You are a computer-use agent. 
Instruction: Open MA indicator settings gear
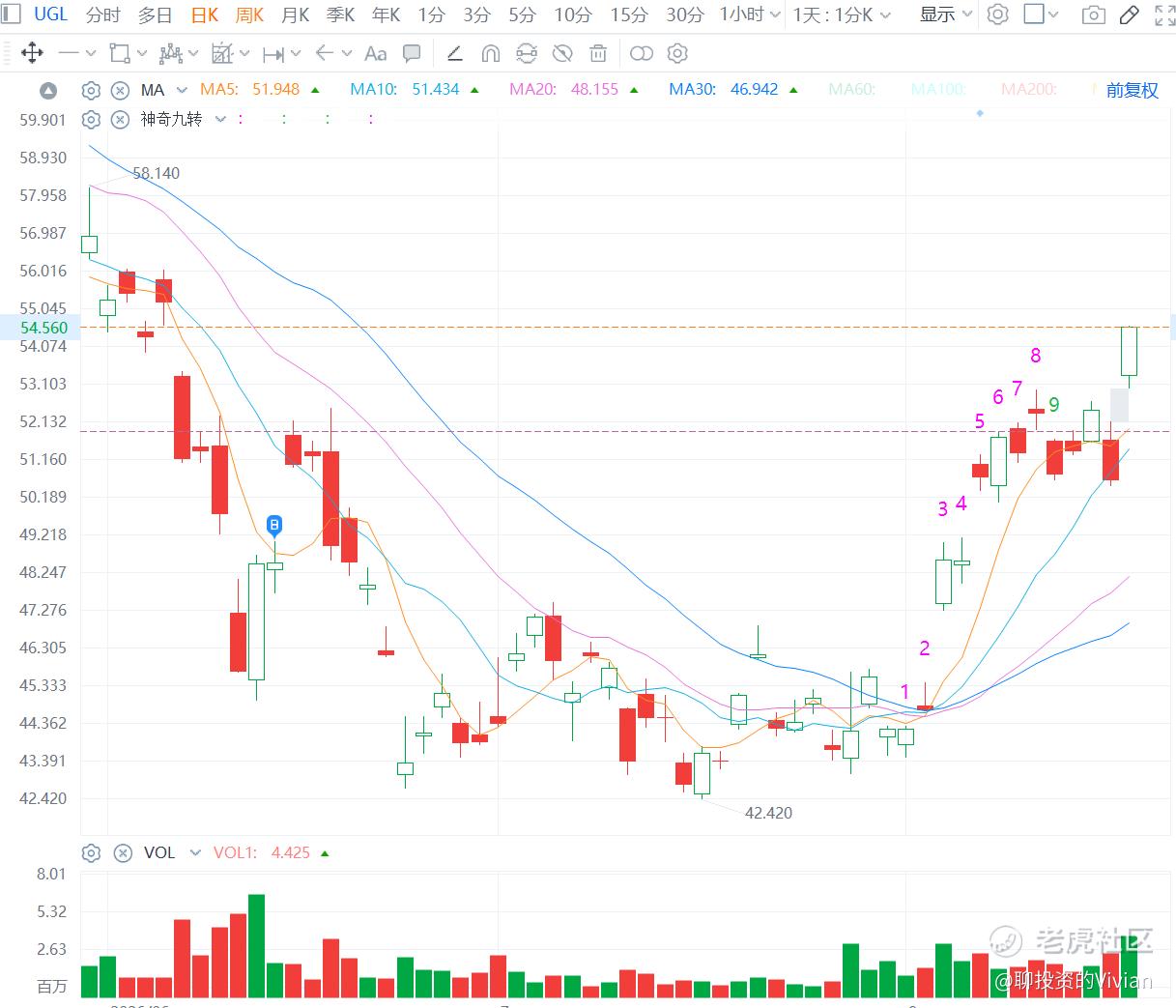[x=91, y=90]
